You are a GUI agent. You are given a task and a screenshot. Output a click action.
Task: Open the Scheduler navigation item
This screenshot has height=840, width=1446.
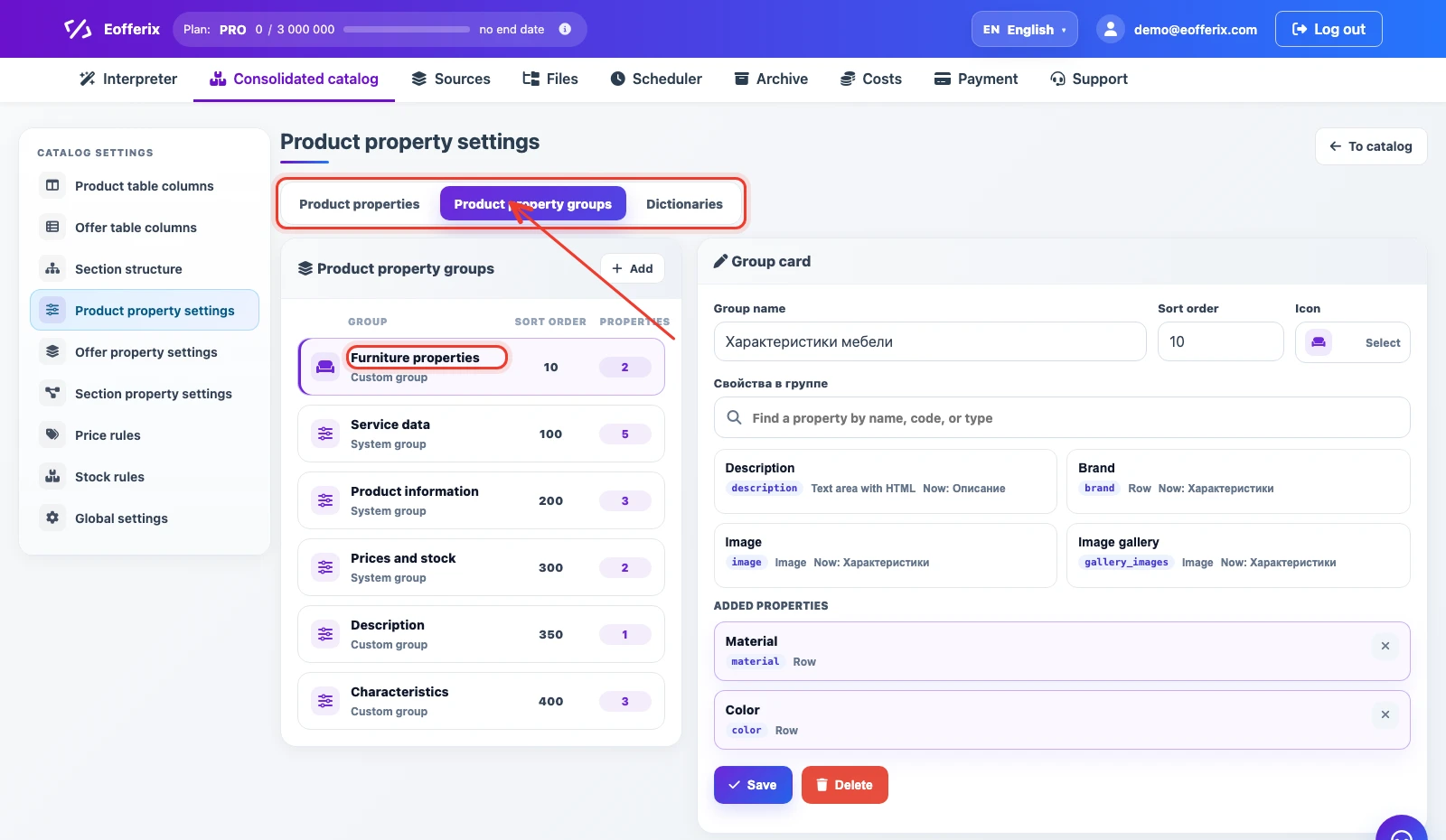coord(656,79)
